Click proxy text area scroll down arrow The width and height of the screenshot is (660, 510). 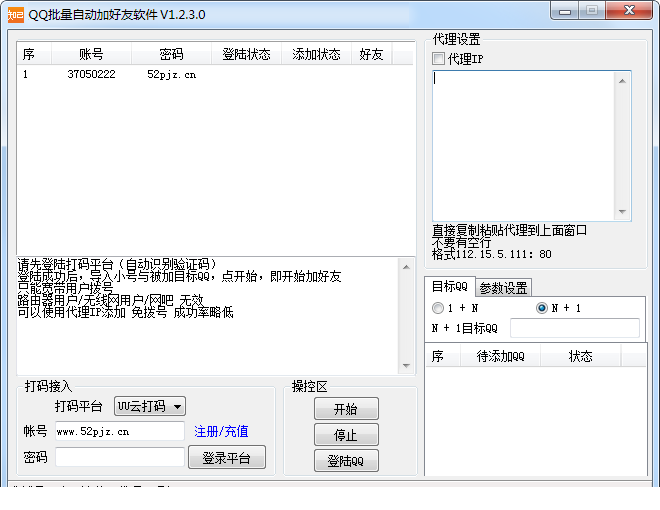pos(623,212)
